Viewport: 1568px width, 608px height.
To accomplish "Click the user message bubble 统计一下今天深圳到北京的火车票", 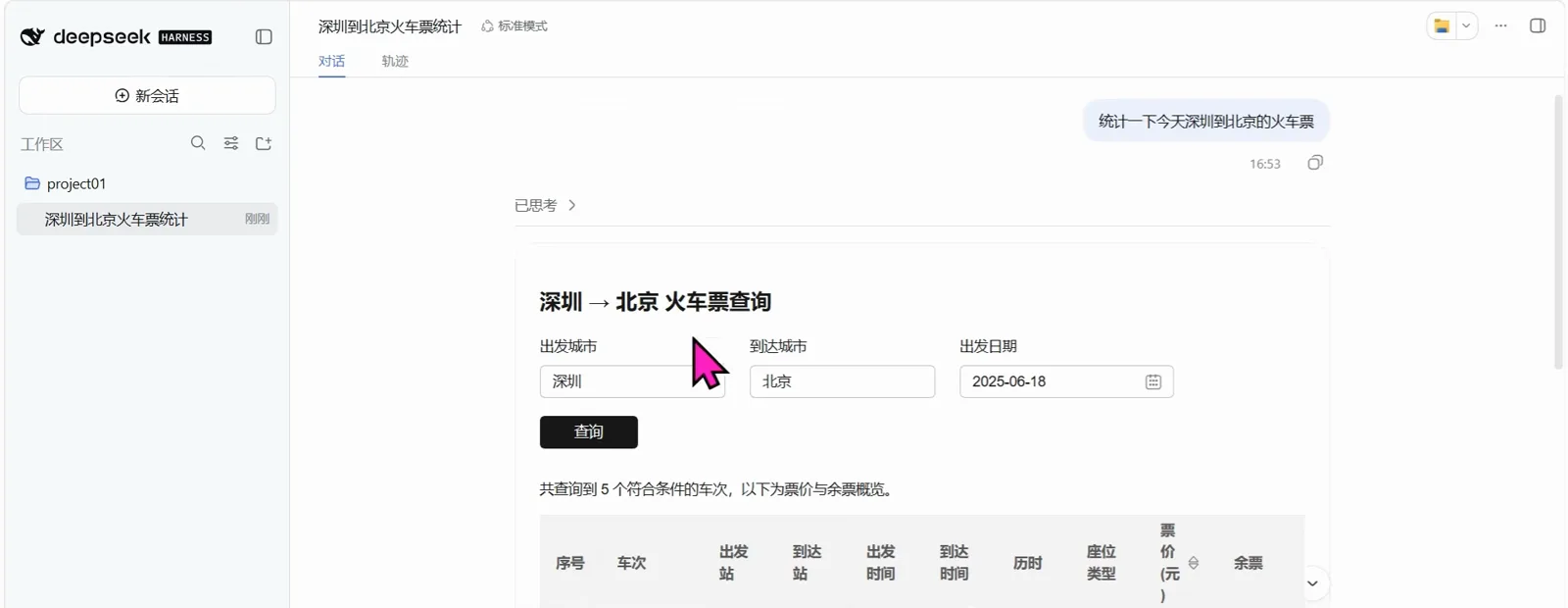I will [1206, 122].
